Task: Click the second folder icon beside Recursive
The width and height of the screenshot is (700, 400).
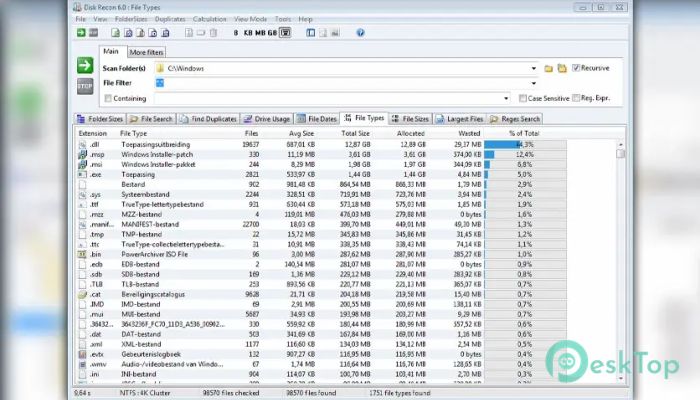Action: (x=562, y=68)
